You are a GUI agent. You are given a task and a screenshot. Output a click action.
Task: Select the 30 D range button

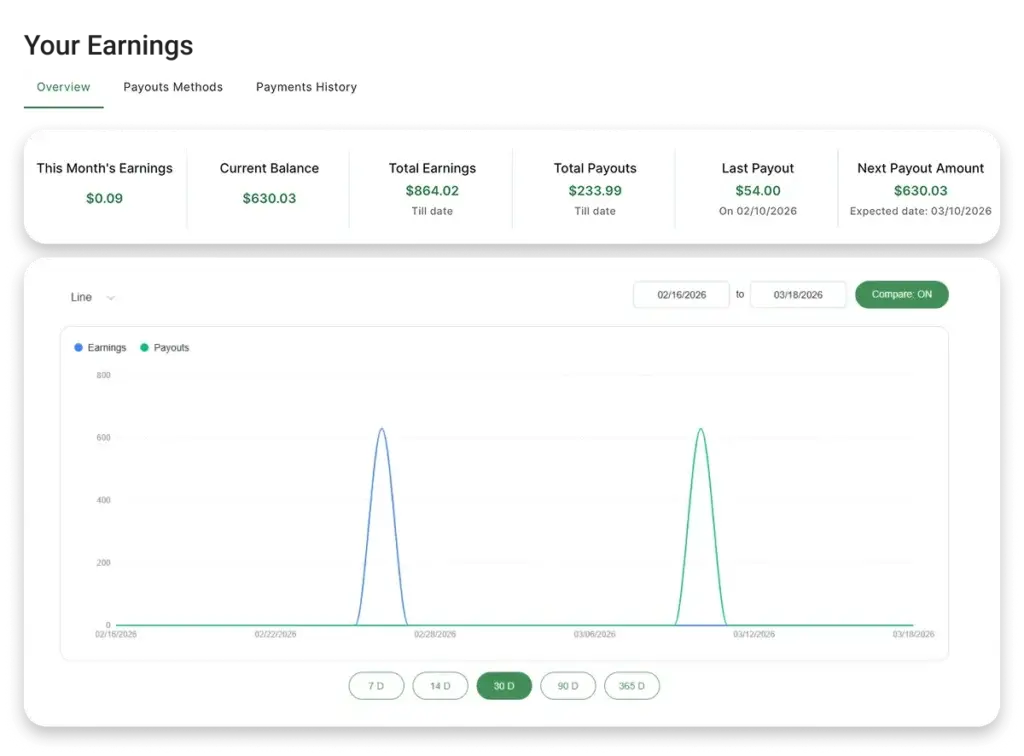pyautogui.click(x=504, y=686)
